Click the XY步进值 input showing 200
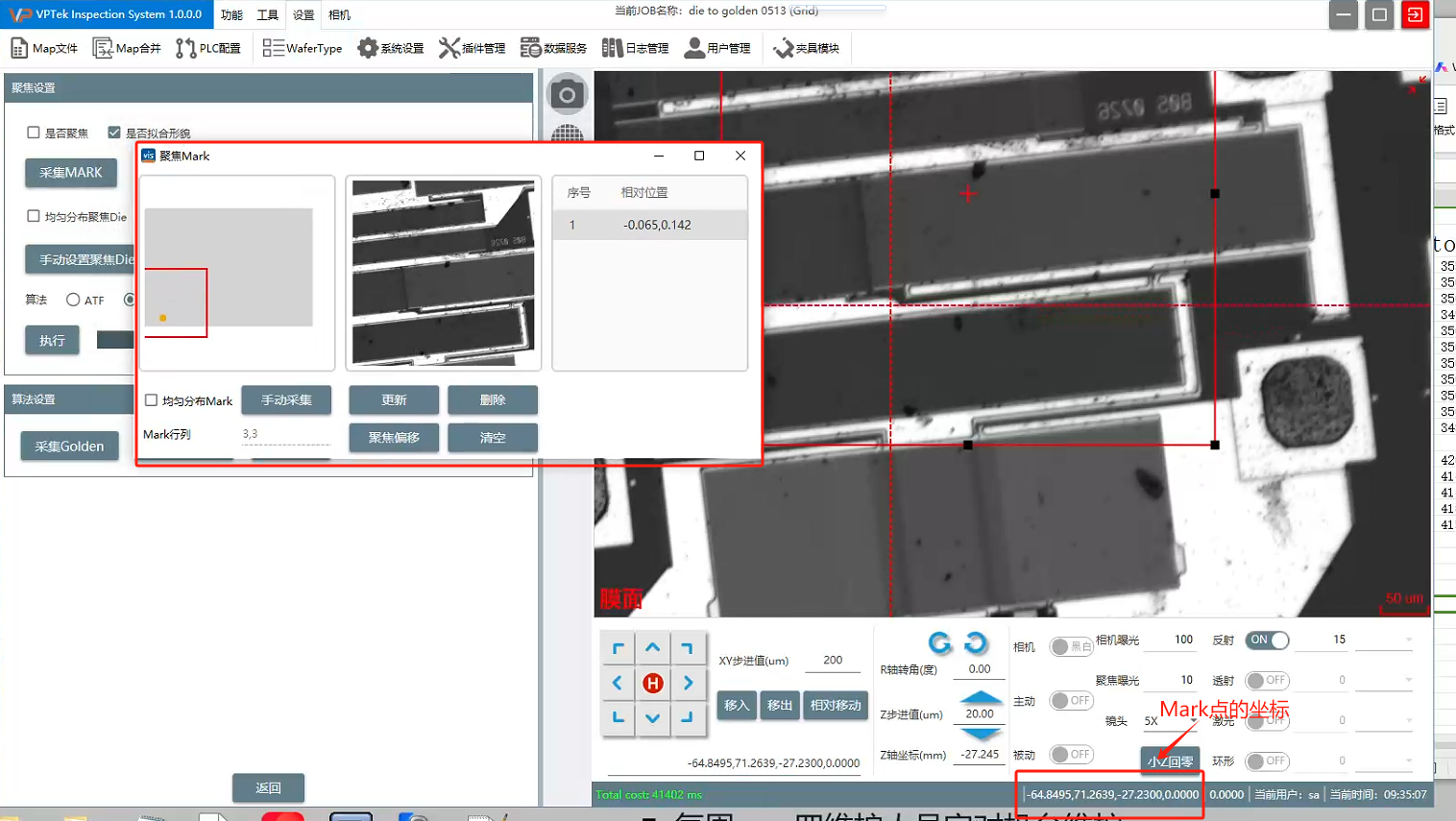The width and height of the screenshot is (1456, 821). (x=833, y=660)
